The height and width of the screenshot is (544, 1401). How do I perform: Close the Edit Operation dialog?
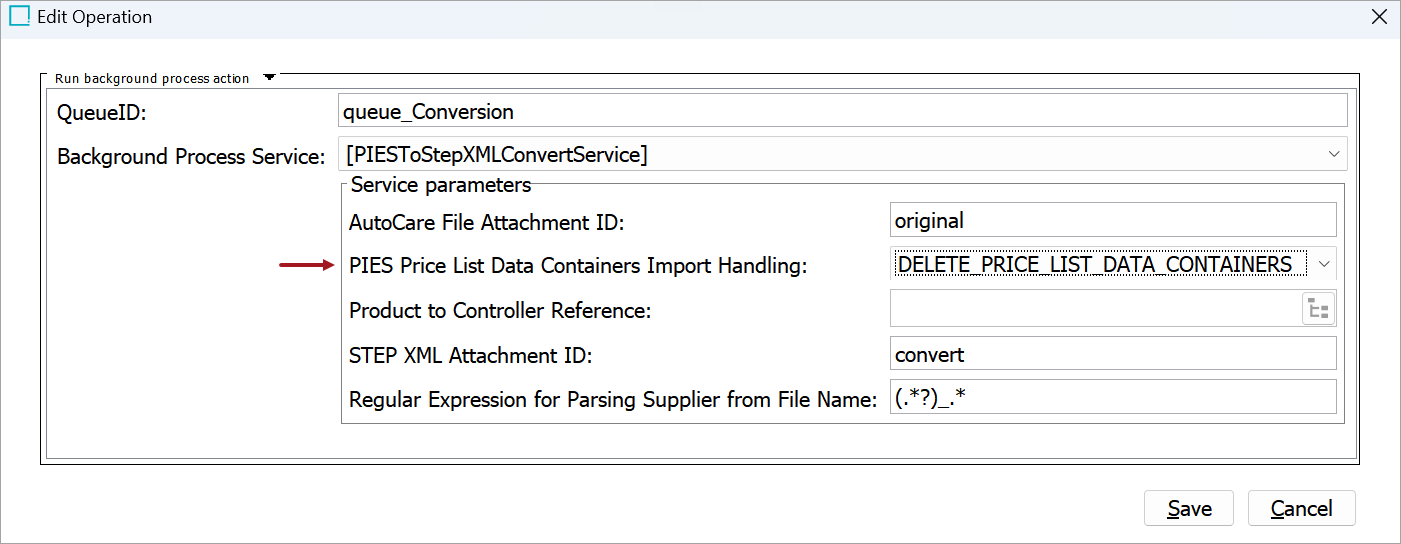[x=1379, y=17]
